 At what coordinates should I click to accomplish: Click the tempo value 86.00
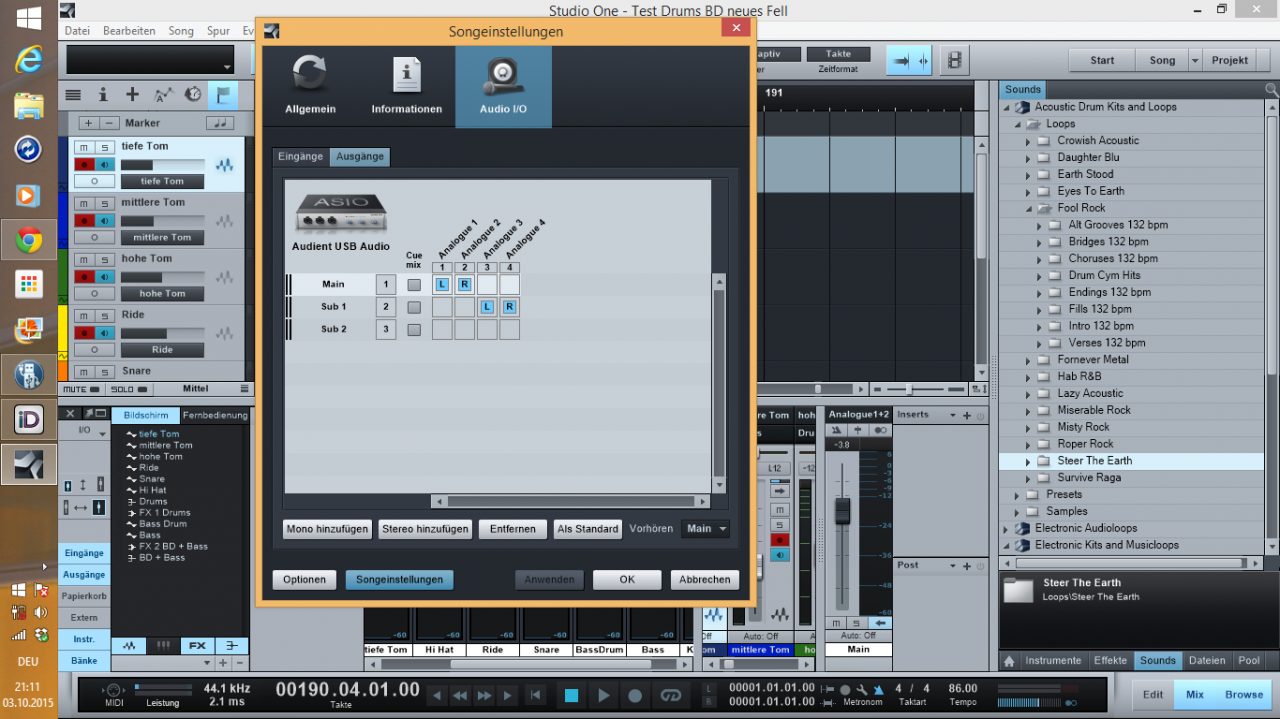click(962, 689)
